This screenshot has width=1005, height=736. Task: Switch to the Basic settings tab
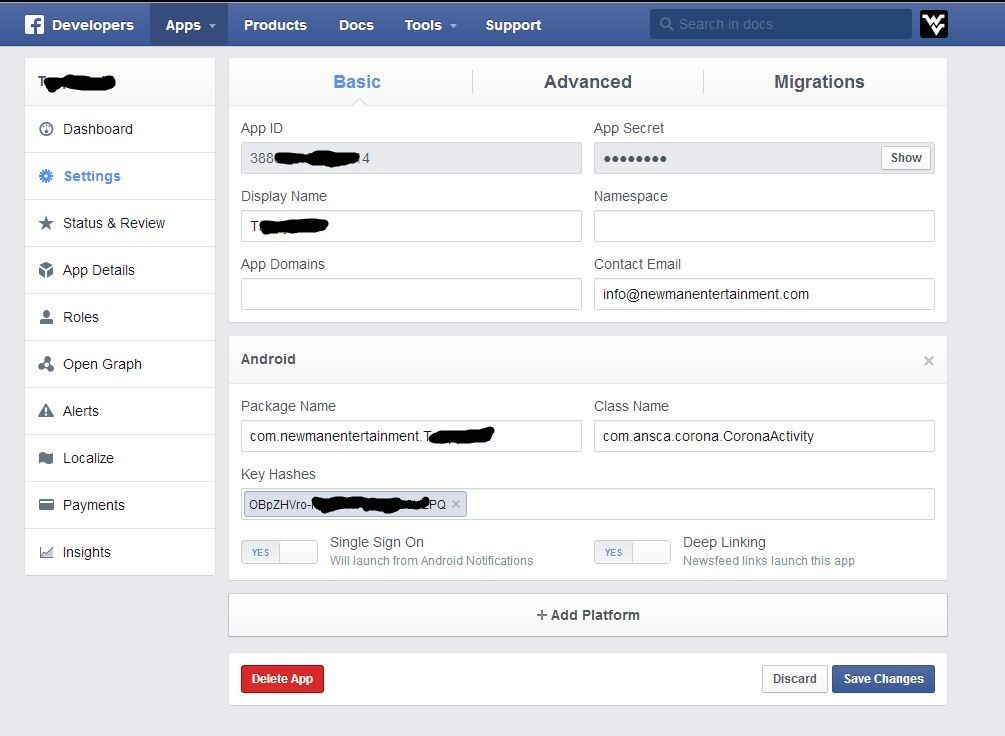[357, 82]
